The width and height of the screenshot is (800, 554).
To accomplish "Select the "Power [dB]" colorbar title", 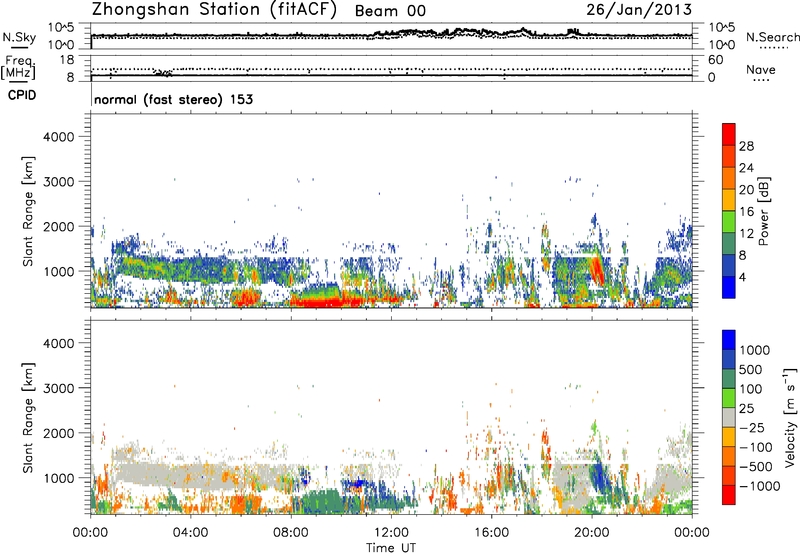I will point(763,211).
